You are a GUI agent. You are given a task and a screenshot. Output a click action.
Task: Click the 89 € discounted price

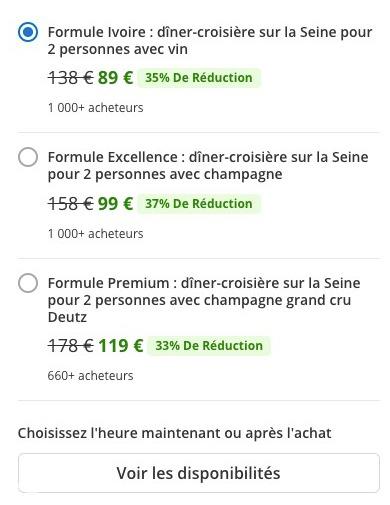(x=115, y=78)
